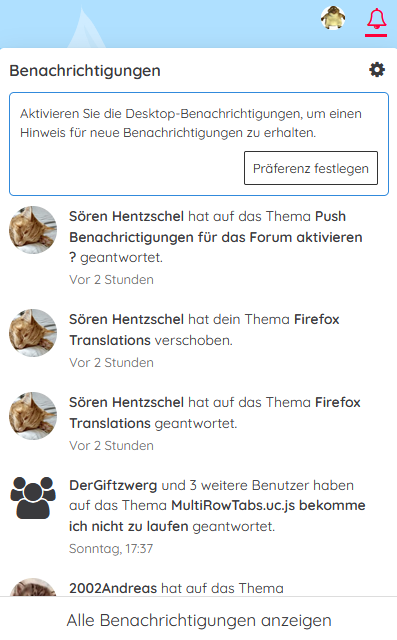Open the user profile avatar menu
This screenshot has width=397, height=640.
(333, 18)
